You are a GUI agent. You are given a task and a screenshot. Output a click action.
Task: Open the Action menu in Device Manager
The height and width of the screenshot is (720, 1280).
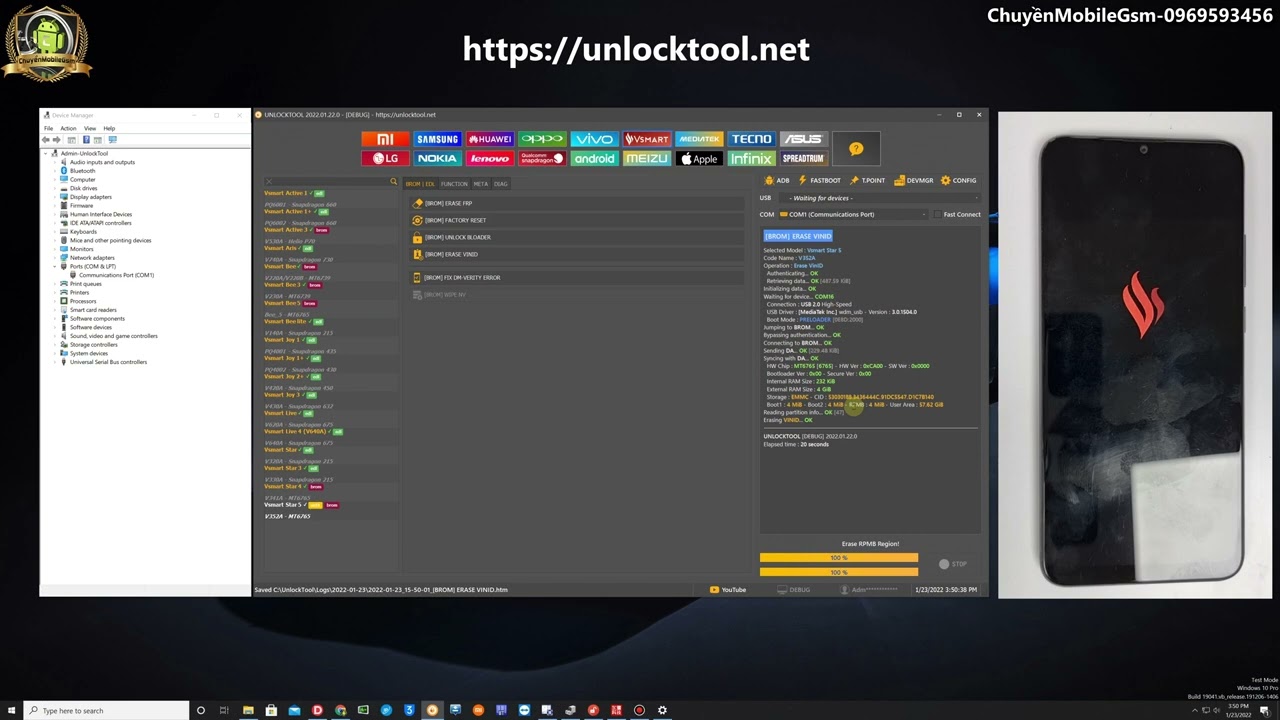tap(68, 128)
